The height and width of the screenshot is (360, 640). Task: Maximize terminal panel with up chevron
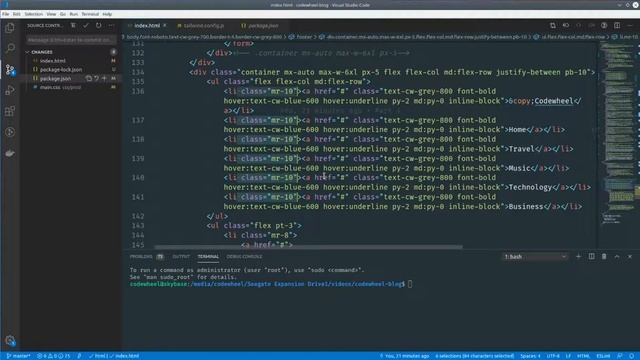pos(617,256)
